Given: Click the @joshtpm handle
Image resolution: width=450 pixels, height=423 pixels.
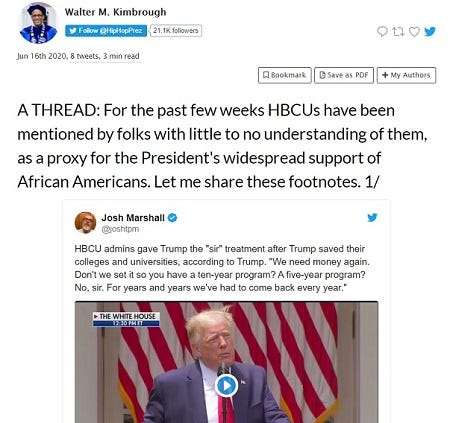Looking at the screenshot, I should click(120, 229).
